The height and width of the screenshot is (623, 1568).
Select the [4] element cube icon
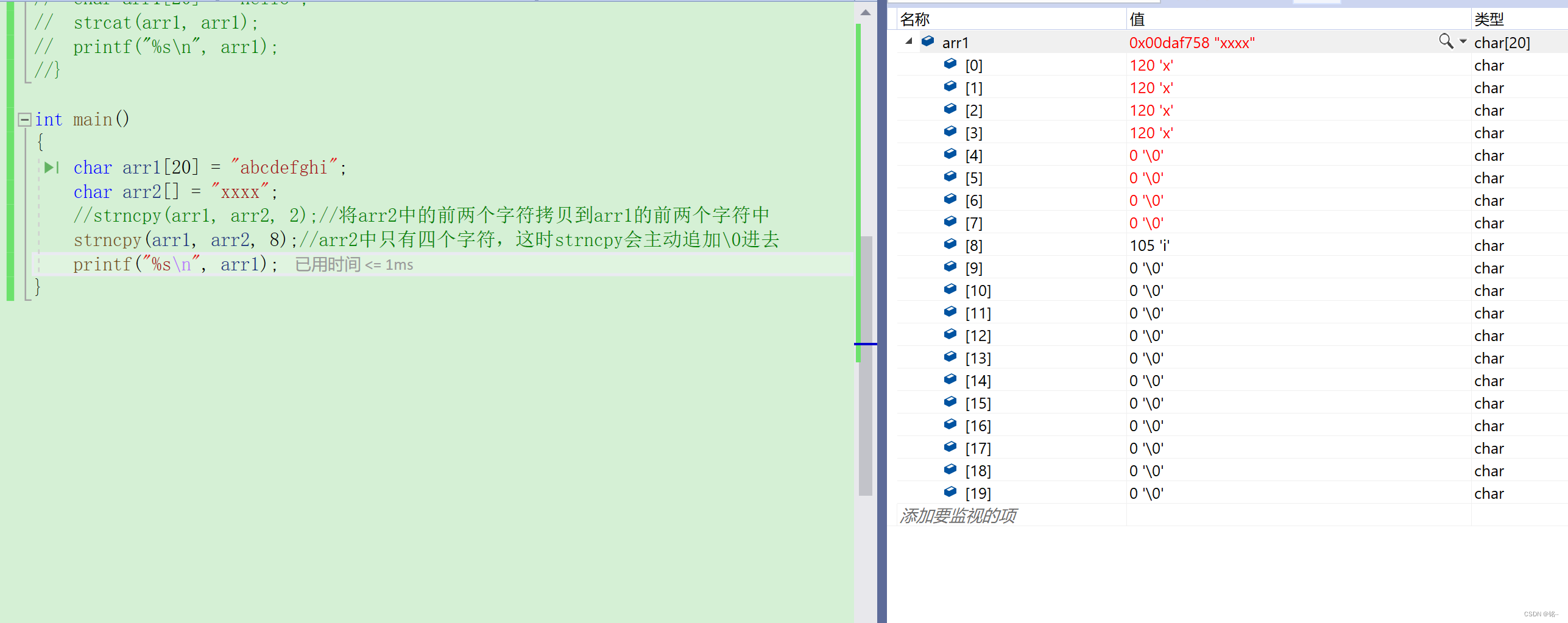pos(950,154)
